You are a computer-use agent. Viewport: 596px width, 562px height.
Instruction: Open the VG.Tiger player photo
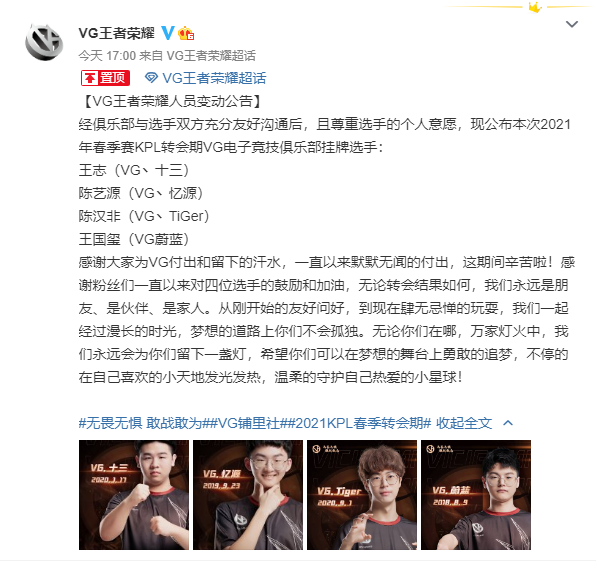362,495
